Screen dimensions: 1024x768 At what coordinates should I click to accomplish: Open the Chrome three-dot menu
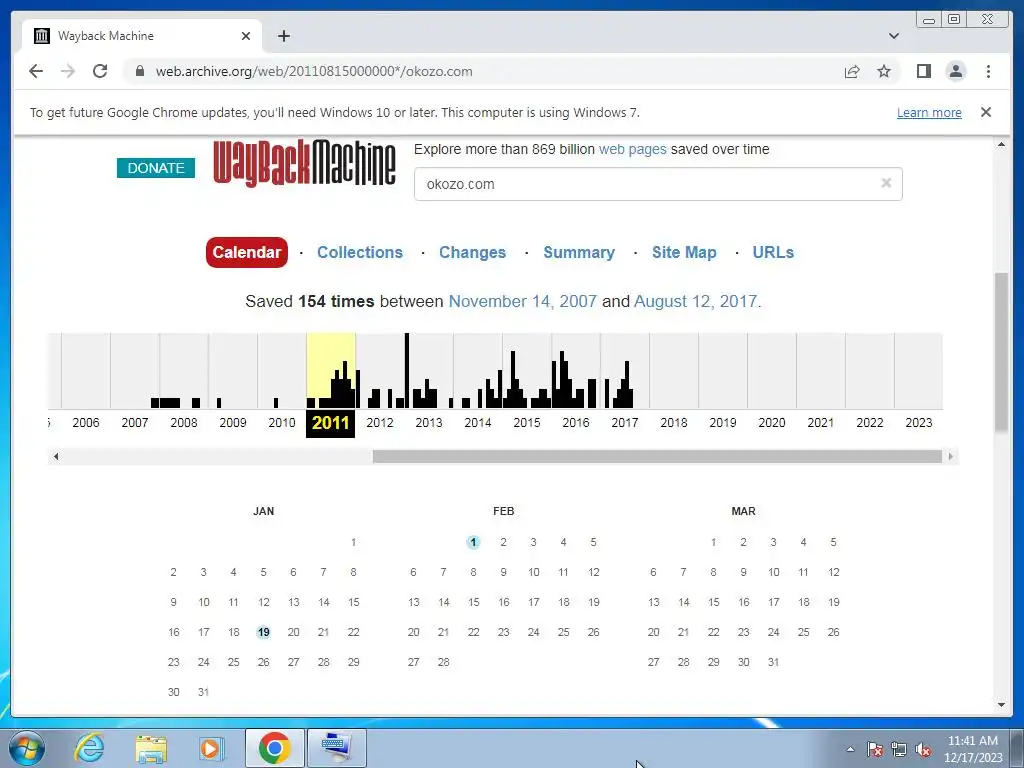point(988,71)
